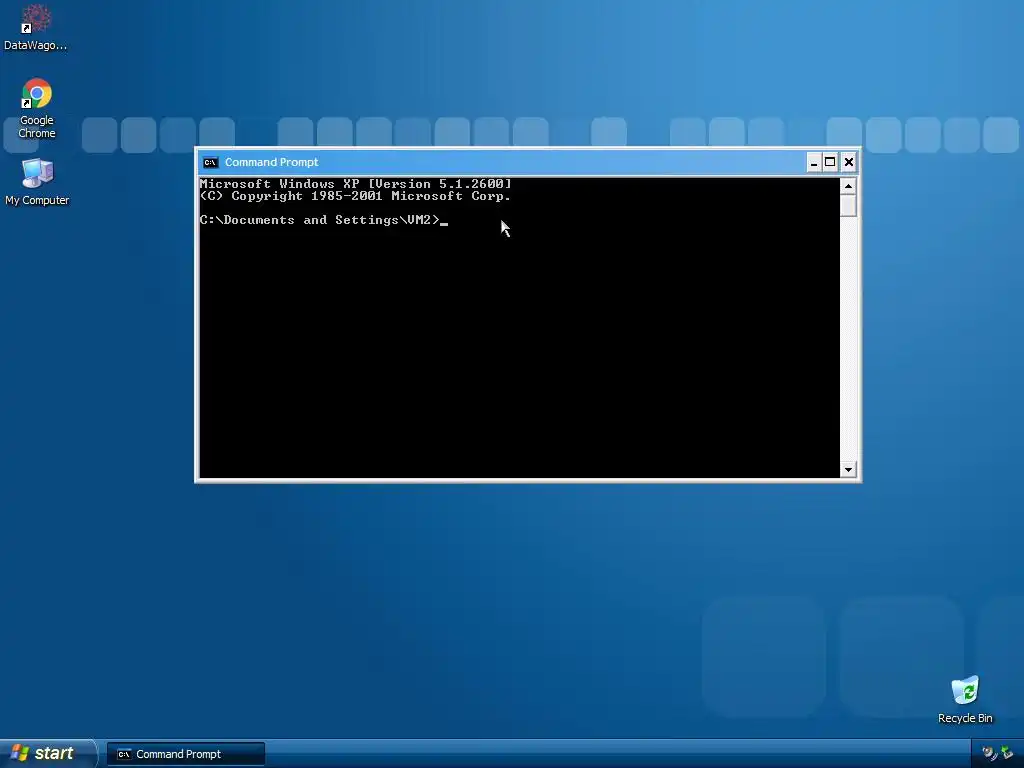The height and width of the screenshot is (768, 1024).
Task: Open the Recycle Bin icon
Action: pos(965,699)
